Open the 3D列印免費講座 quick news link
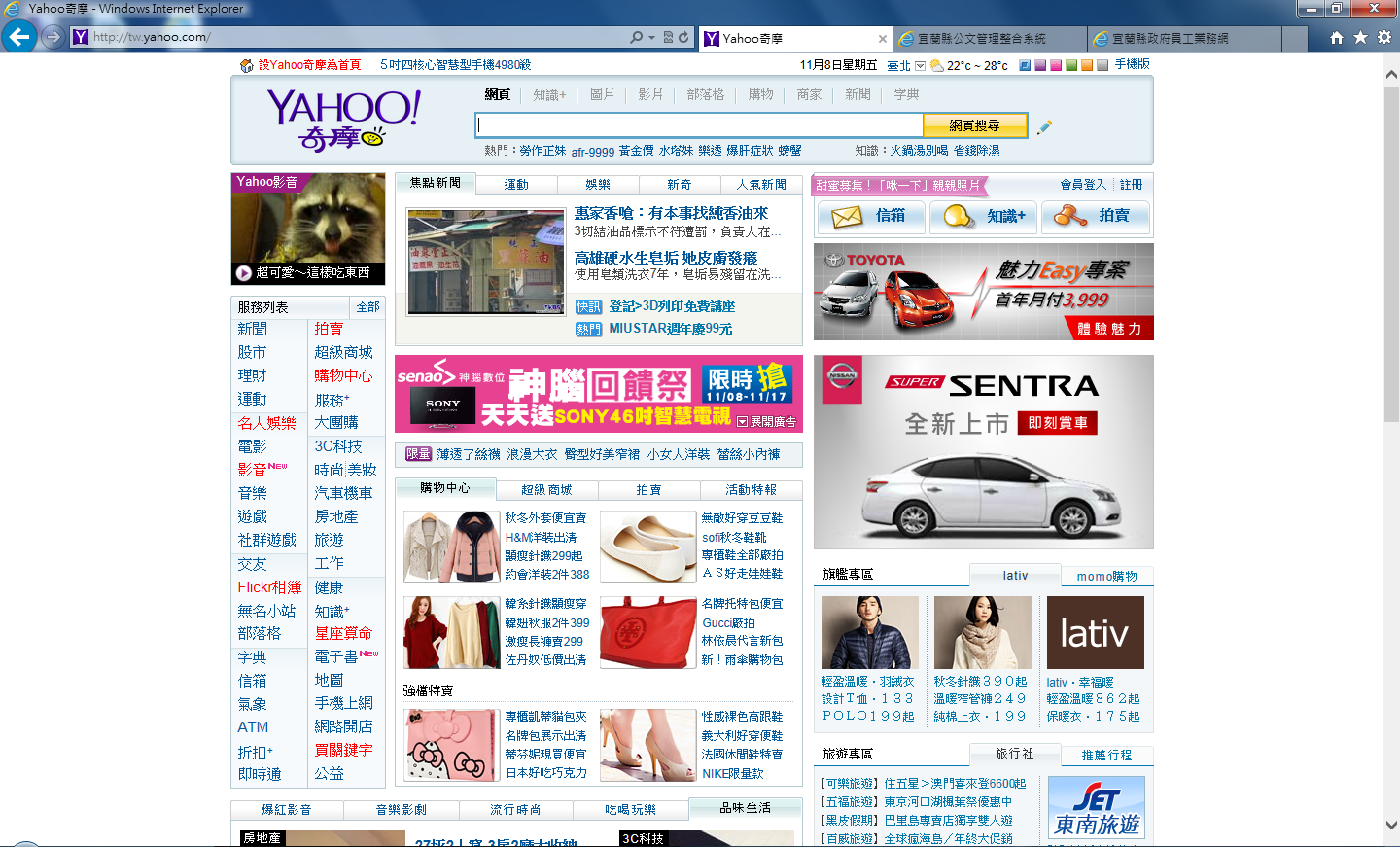Viewport: 1400px width, 847px height. (x=672, y=306)
